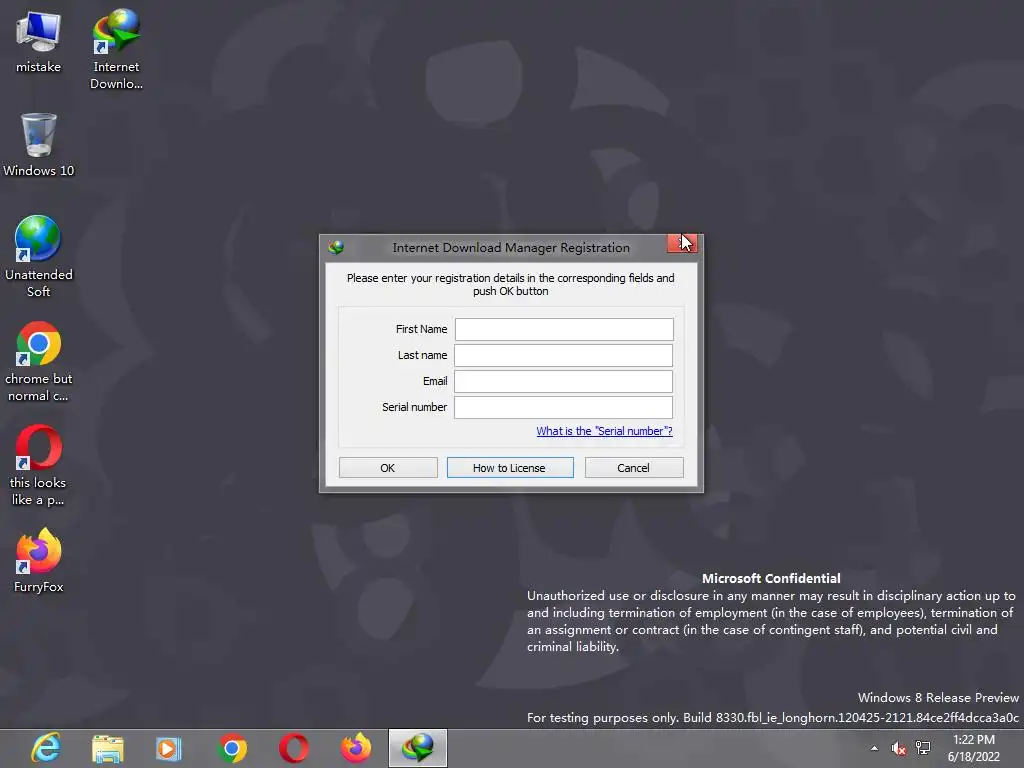Confirm registration with OK button
The image size is (1024, 768).
(388, 468)
